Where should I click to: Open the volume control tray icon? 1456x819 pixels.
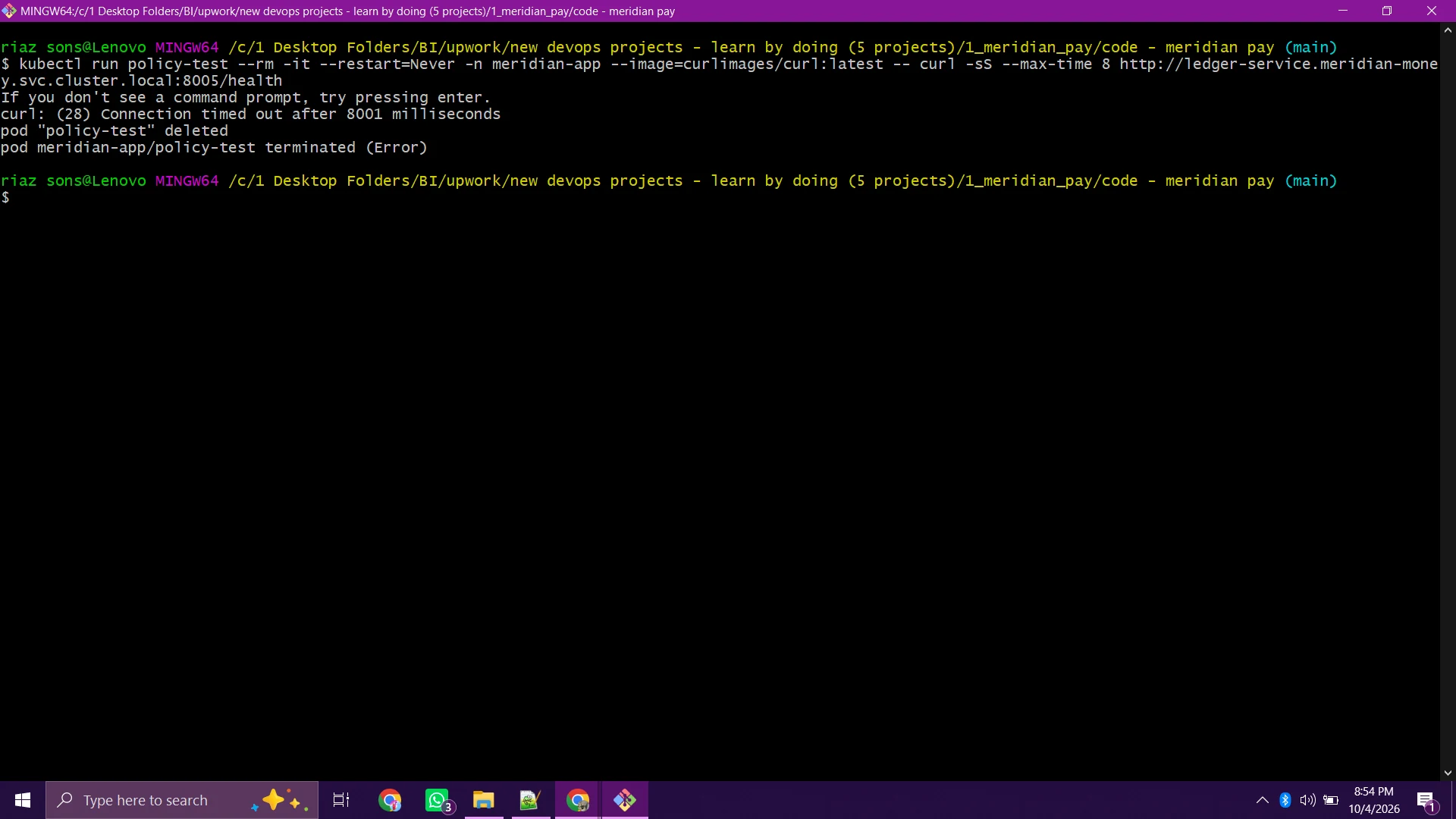click(1307, 800)
